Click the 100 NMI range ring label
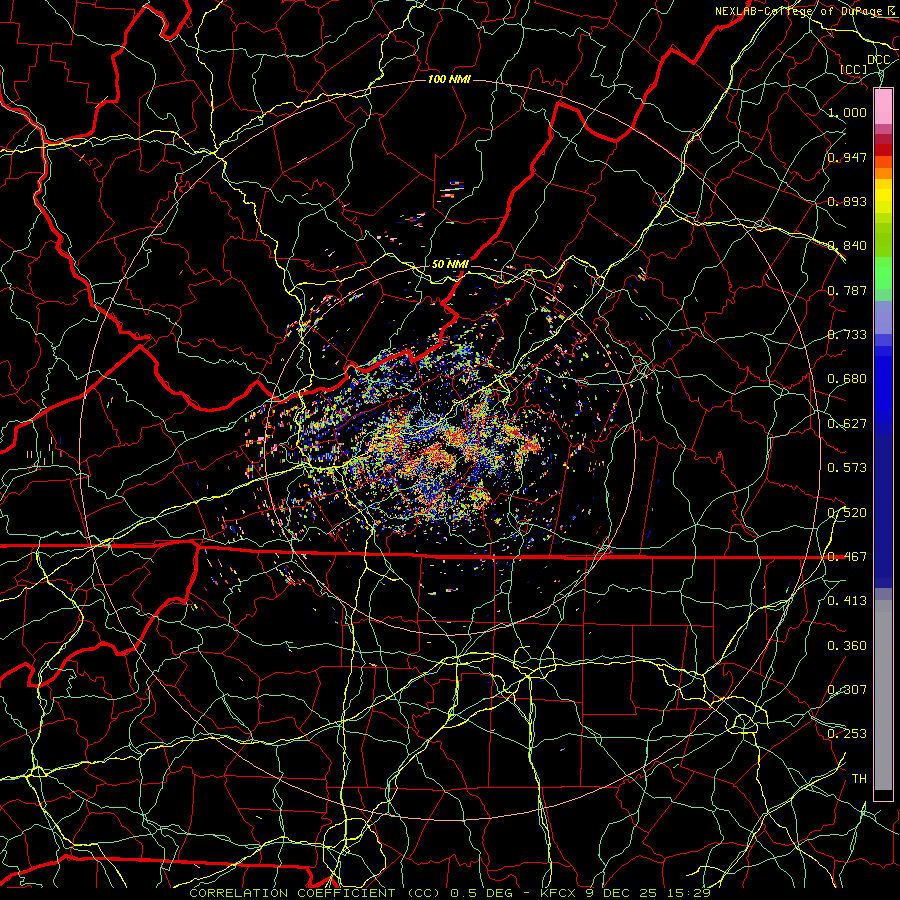The width and height of the screenshot is (900, 900). [x=449, y=79]
